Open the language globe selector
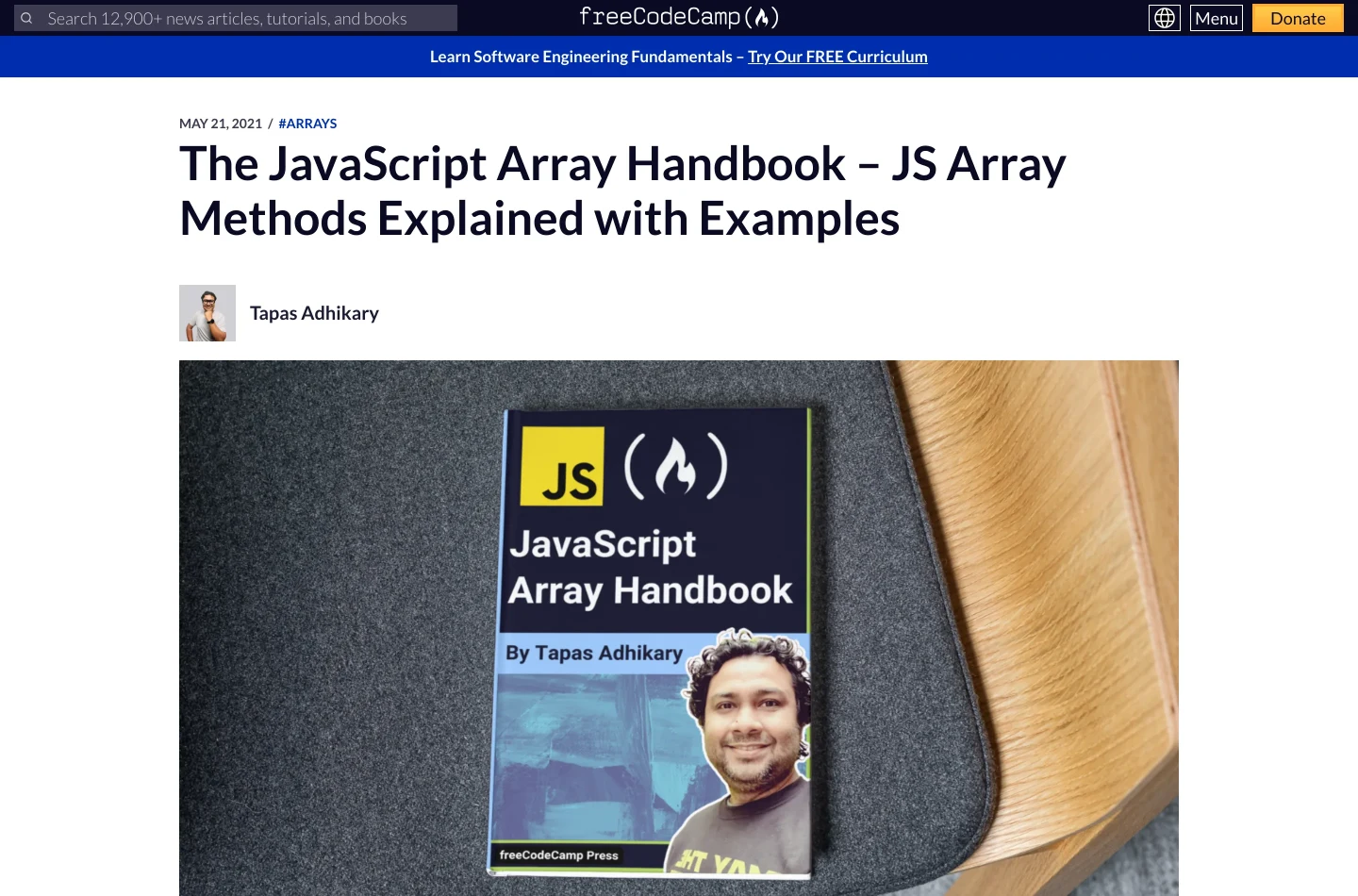 point(1165,18)
